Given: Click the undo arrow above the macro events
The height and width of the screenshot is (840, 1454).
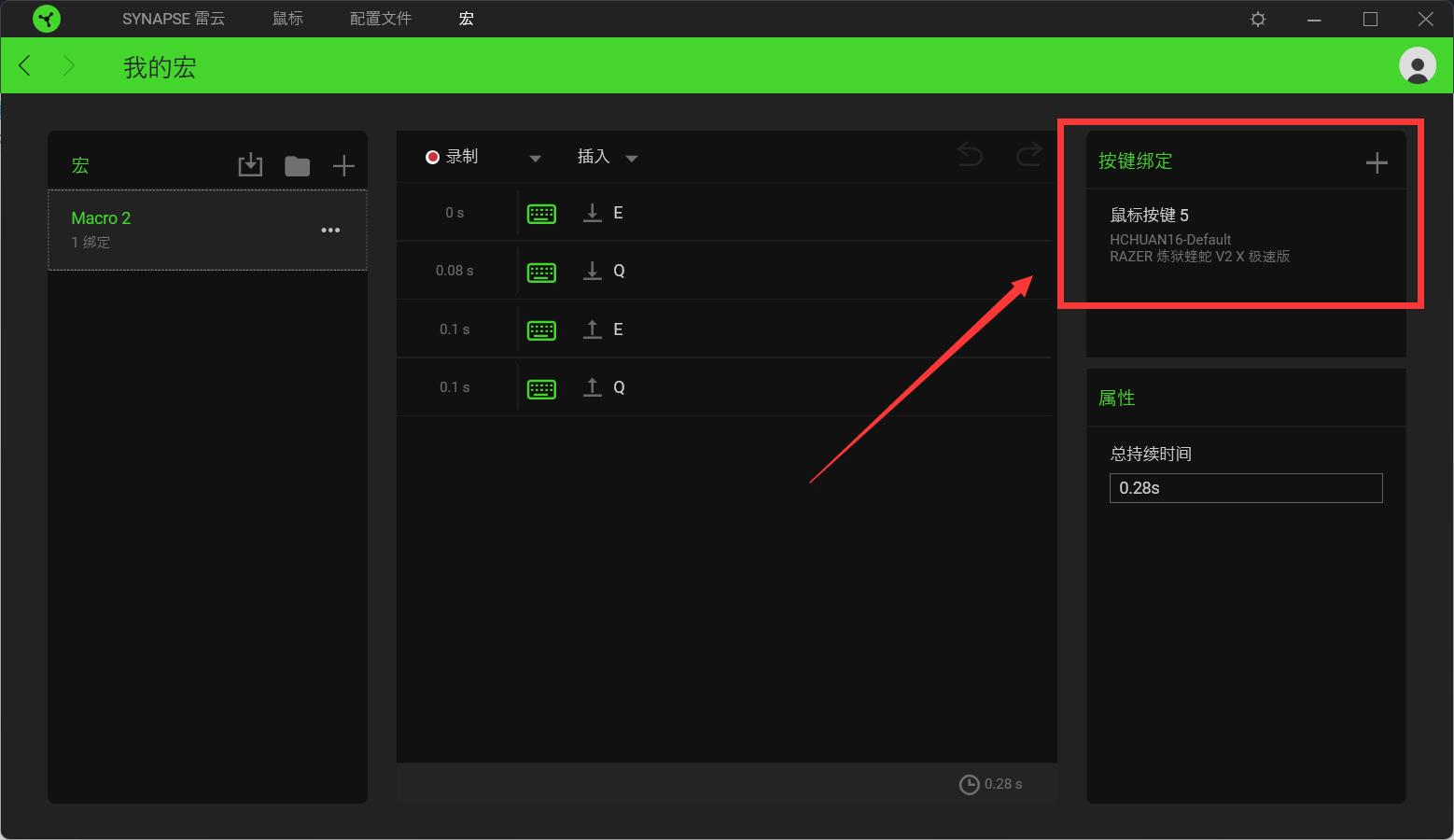Looking at the screenshot, I should tap(970, 155).
